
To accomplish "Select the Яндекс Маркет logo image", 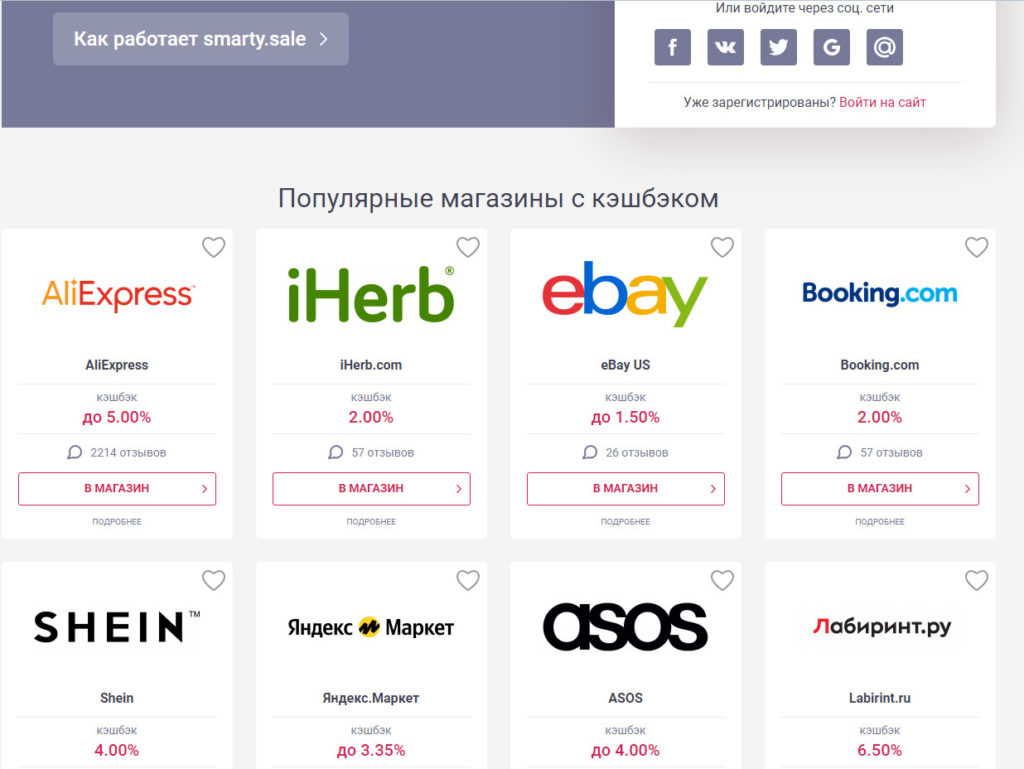I will coord(371,627).
